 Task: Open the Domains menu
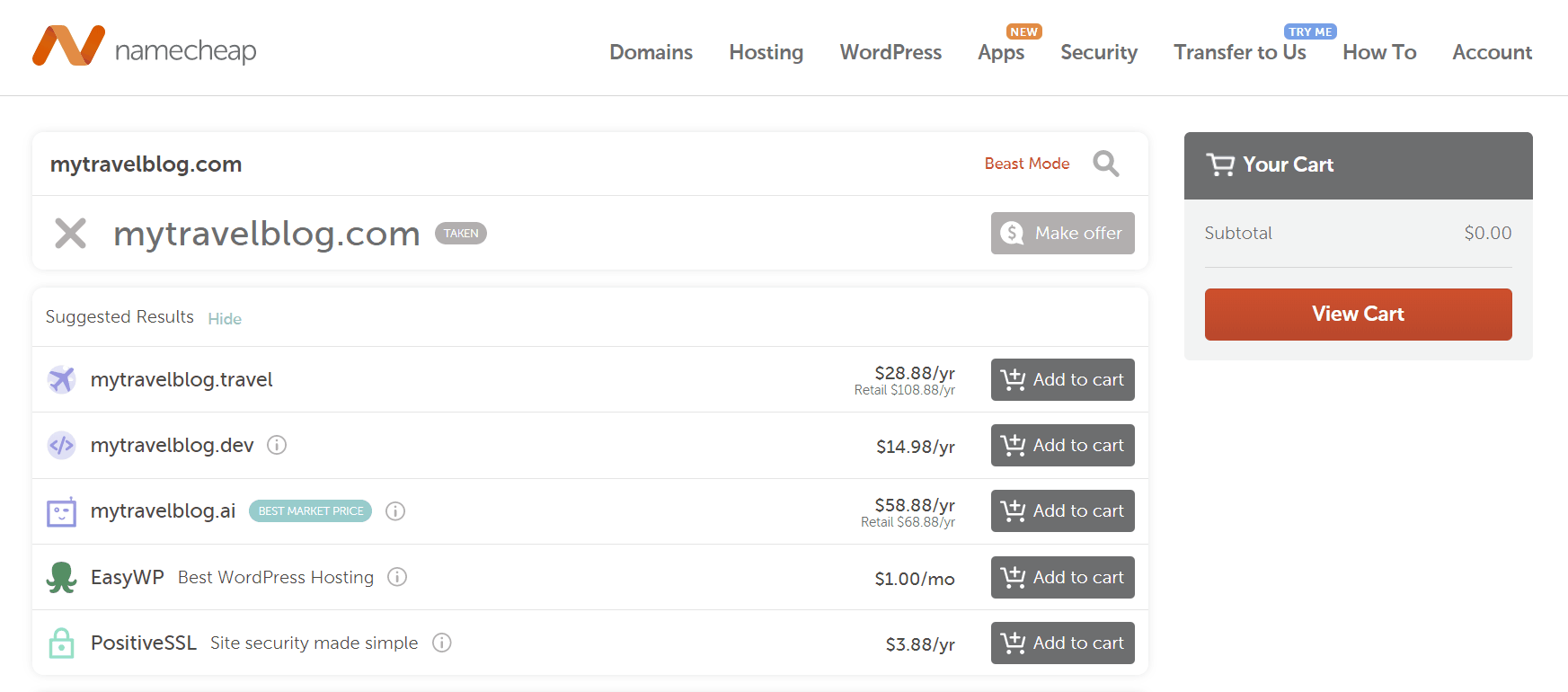pos(651,52)
